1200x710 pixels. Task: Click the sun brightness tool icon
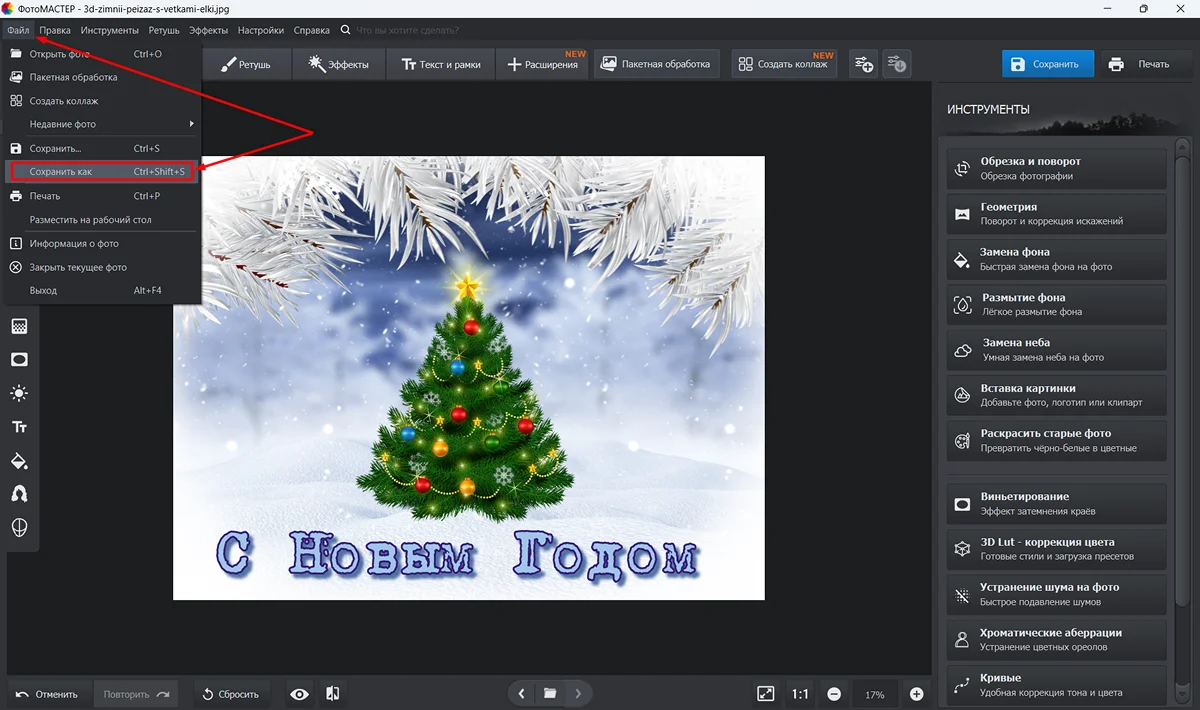(x=19, y=393)
